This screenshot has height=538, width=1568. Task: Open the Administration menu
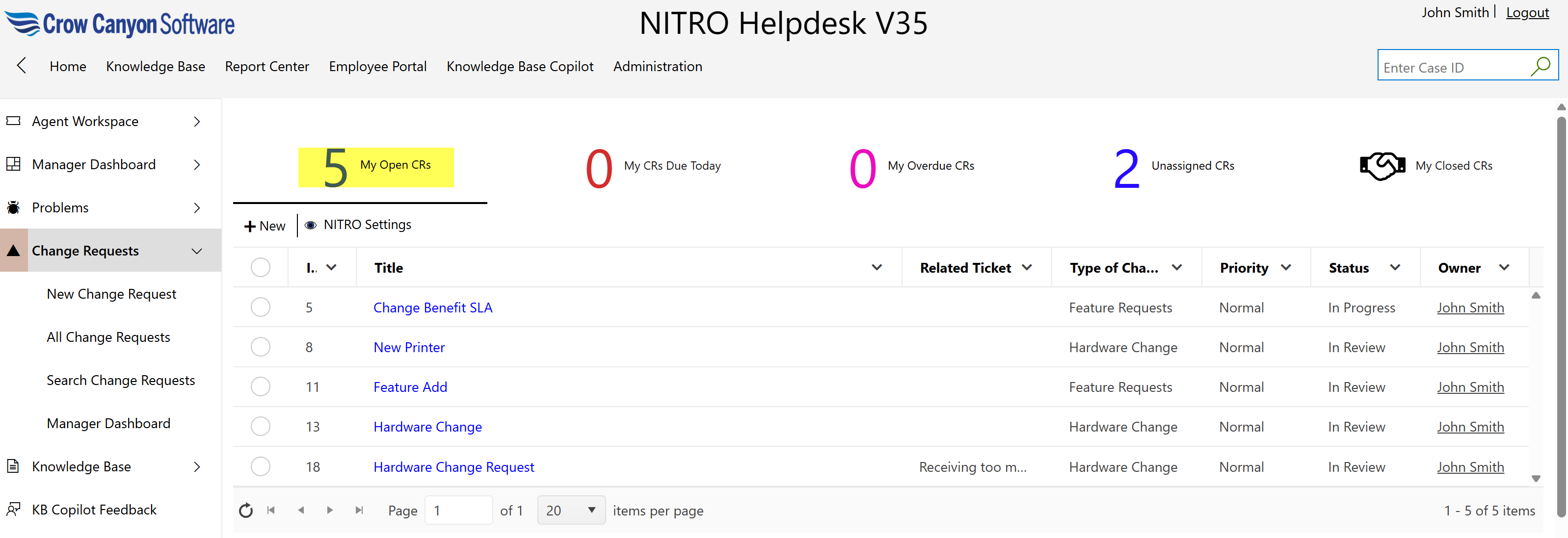[658, 66]
